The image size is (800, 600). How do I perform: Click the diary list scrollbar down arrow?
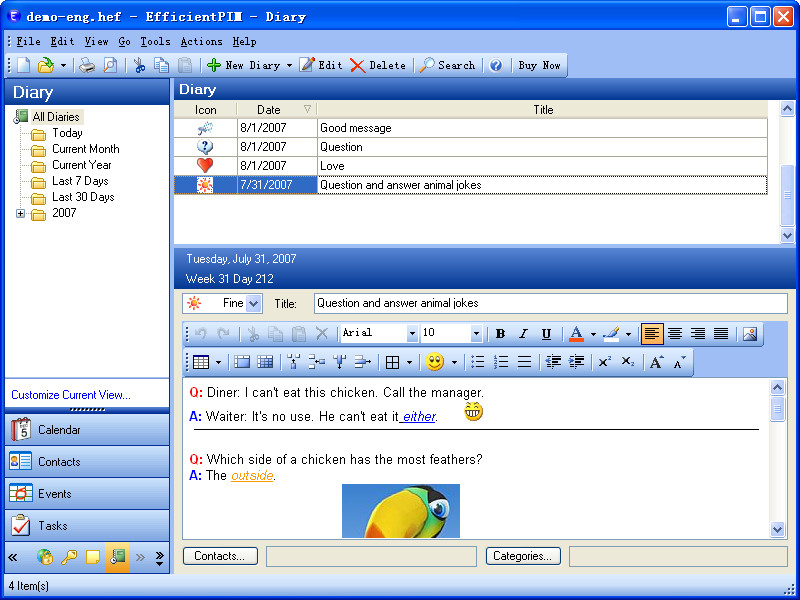pyautogui.click(x=787, y=235)
